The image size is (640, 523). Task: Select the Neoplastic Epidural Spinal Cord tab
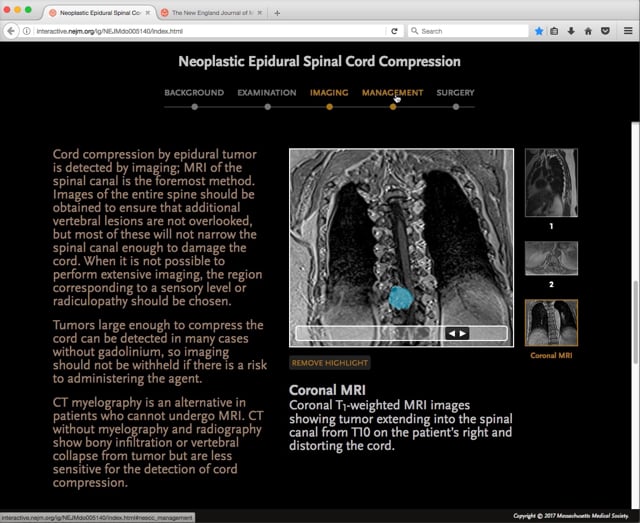(100, 13)
